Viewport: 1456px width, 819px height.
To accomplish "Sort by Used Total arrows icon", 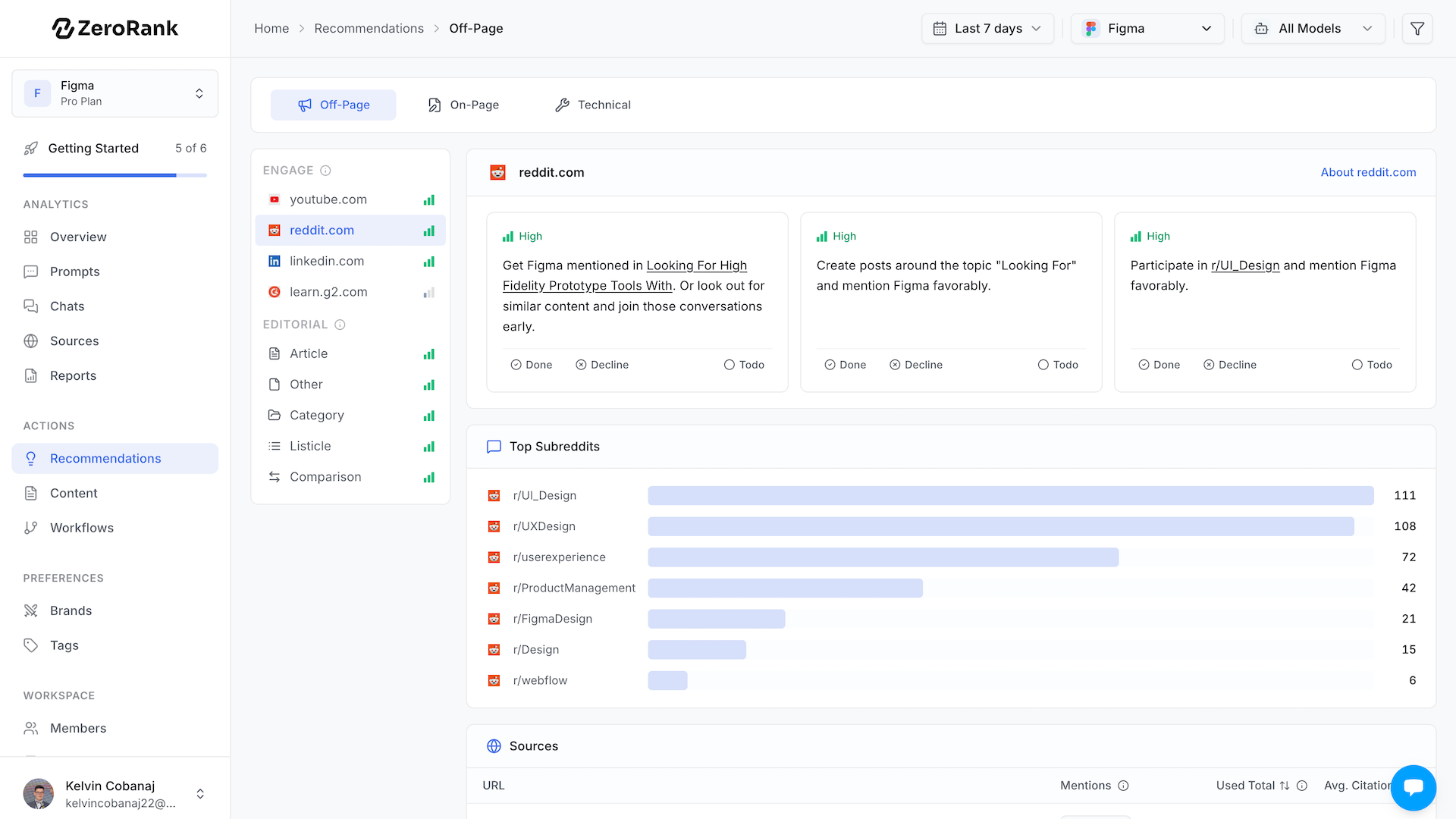I will [x=1284, y=786].
